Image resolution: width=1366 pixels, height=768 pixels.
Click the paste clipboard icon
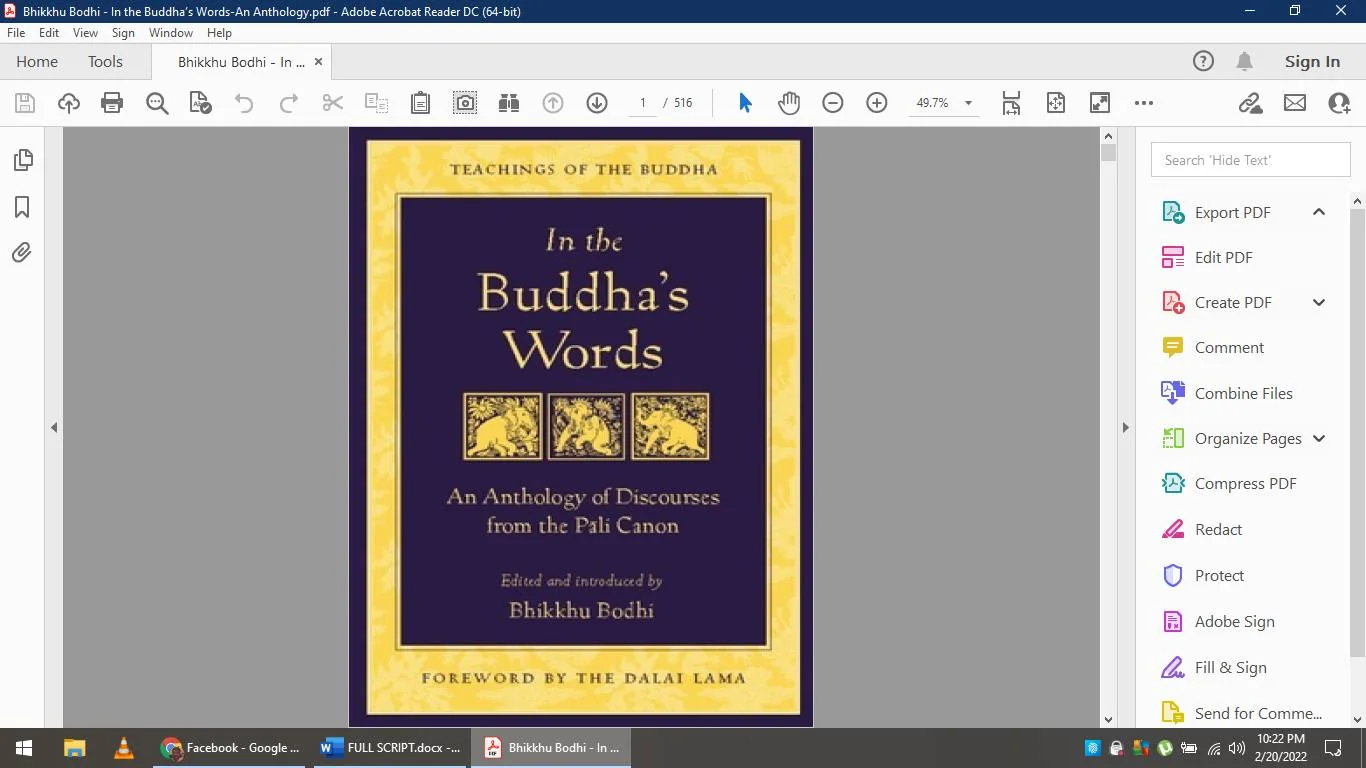pyautogui.click(x=420, y=103)
